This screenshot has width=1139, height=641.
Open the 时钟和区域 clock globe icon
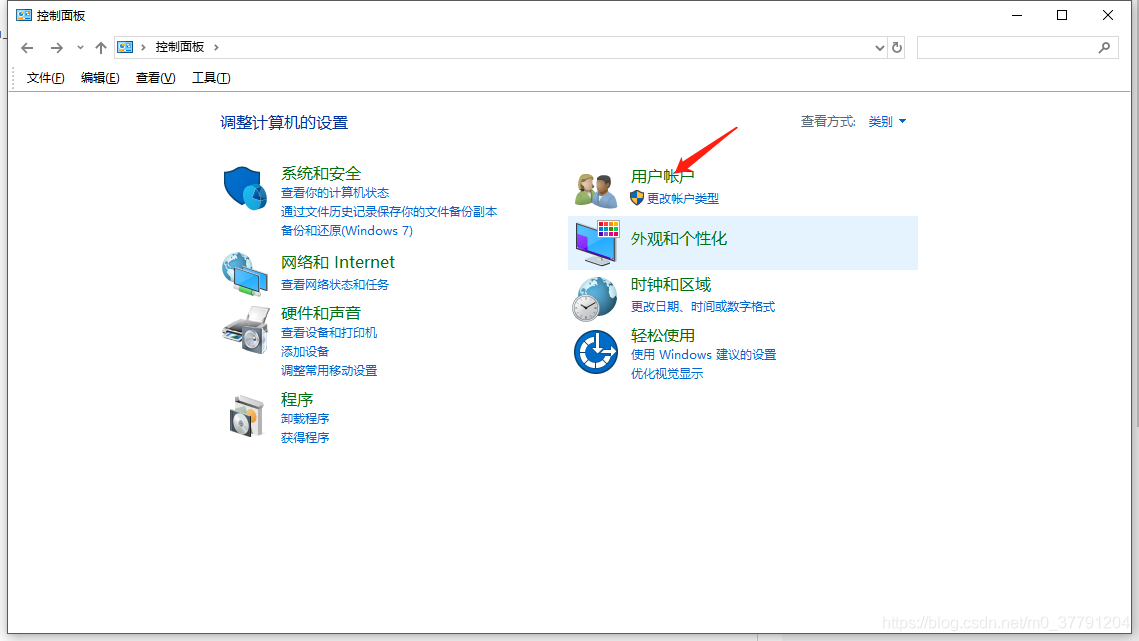pos(595,299)
